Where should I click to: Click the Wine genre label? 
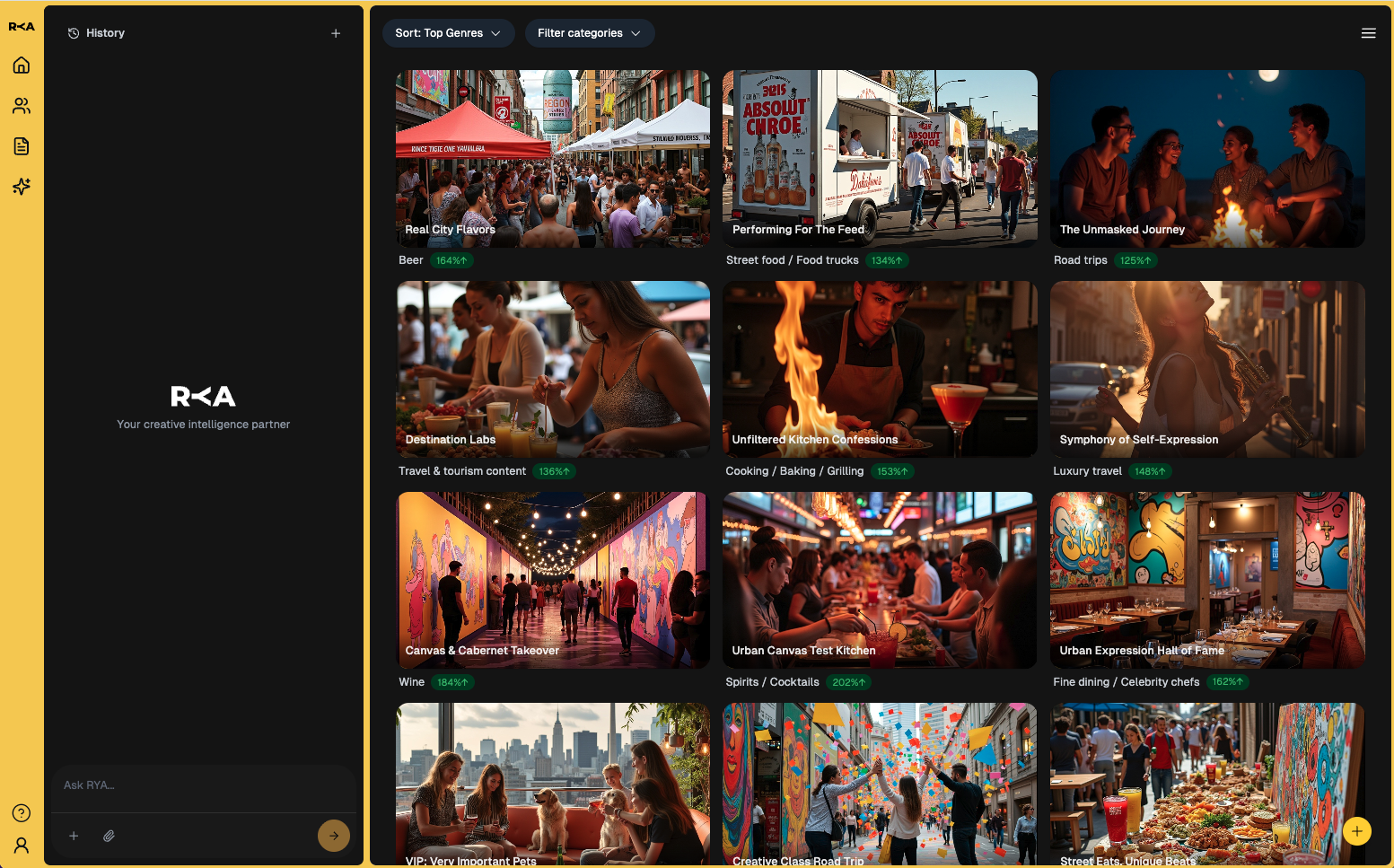coord(412,682)
